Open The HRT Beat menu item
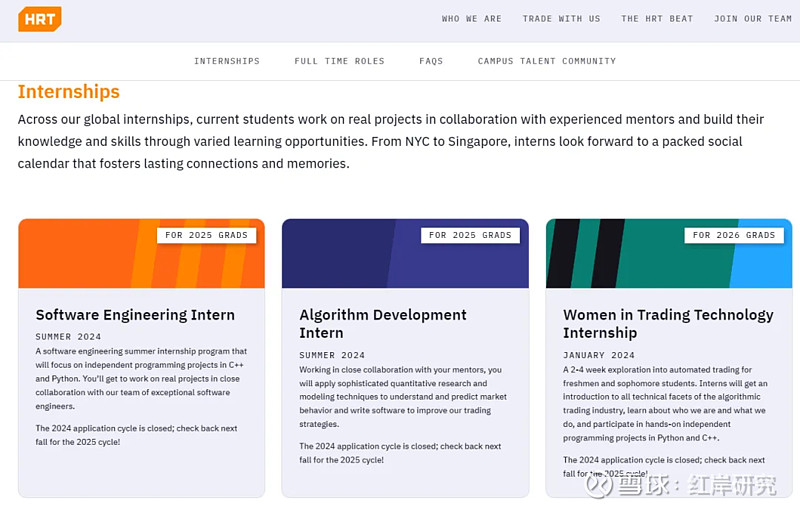The image size is (800, 510). click(657, 19)
